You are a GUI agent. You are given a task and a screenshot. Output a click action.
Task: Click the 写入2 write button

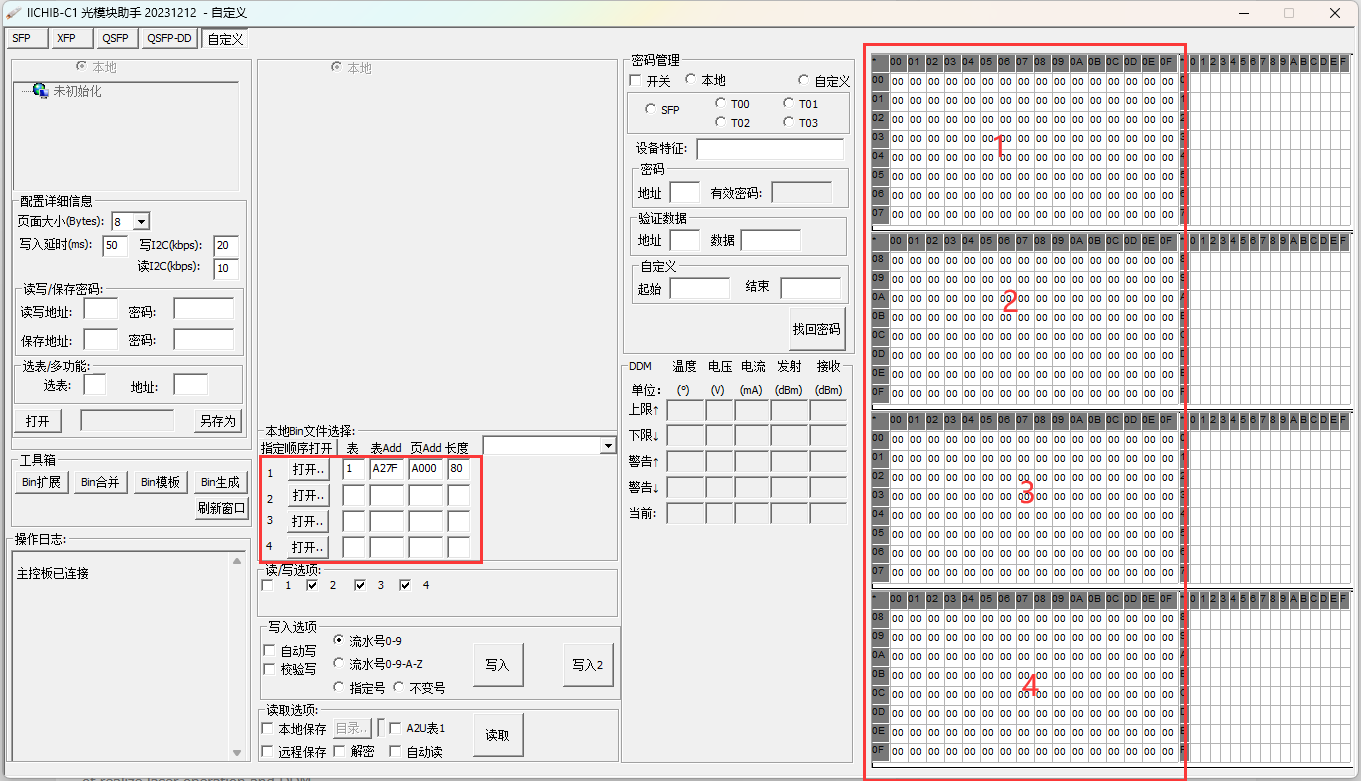coord(588,664)
